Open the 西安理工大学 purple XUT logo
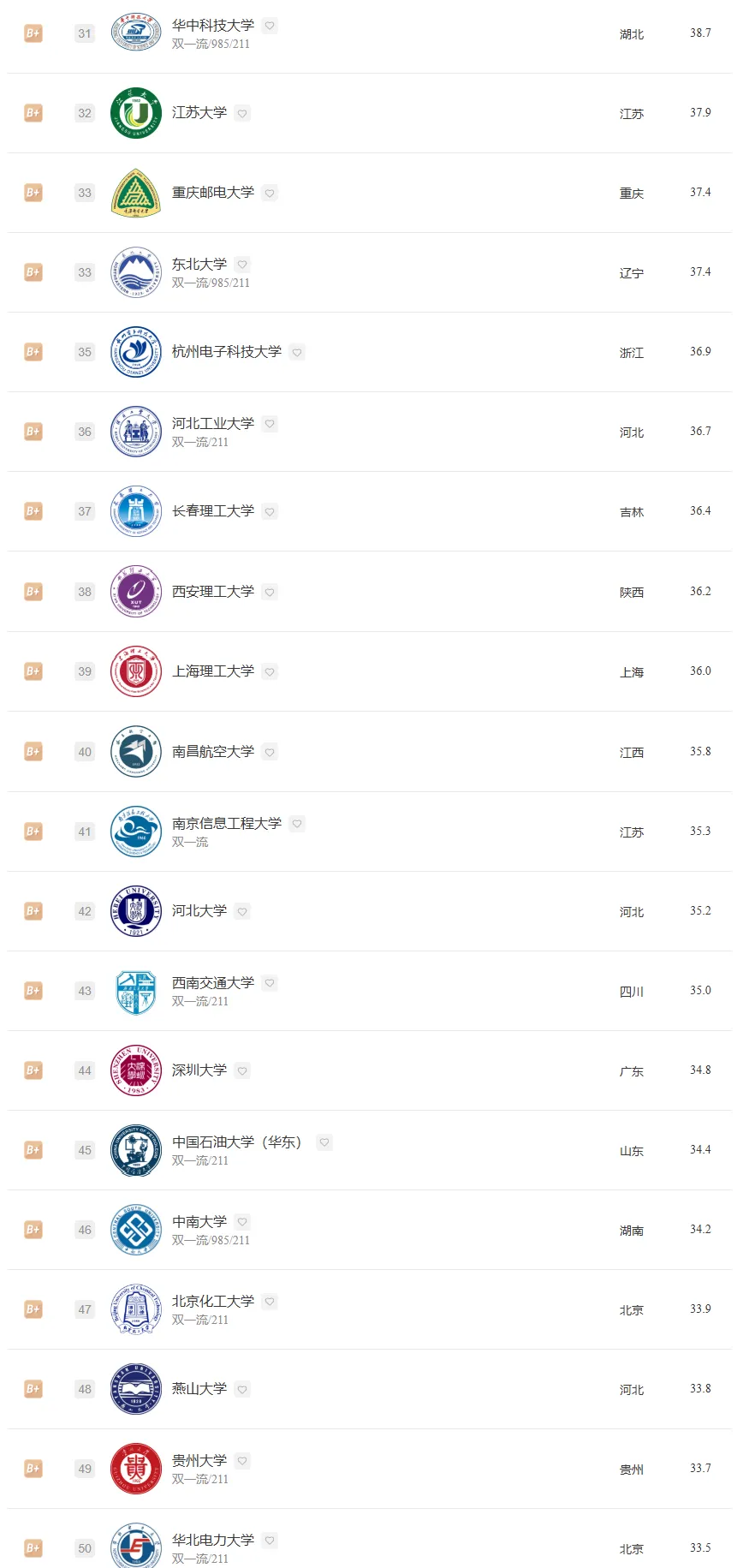743x1568 pixels. tap(136, 592)
